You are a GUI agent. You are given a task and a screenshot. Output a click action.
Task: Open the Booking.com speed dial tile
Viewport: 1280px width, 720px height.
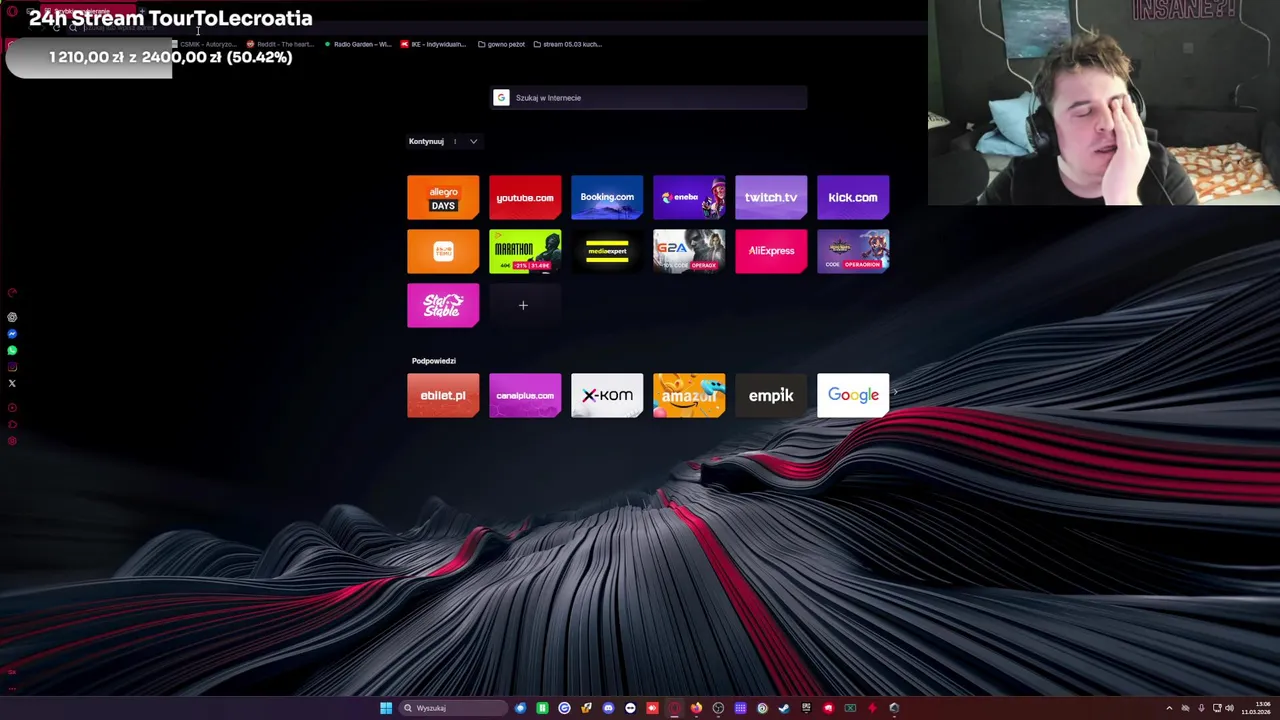click(x=607, y=197)
